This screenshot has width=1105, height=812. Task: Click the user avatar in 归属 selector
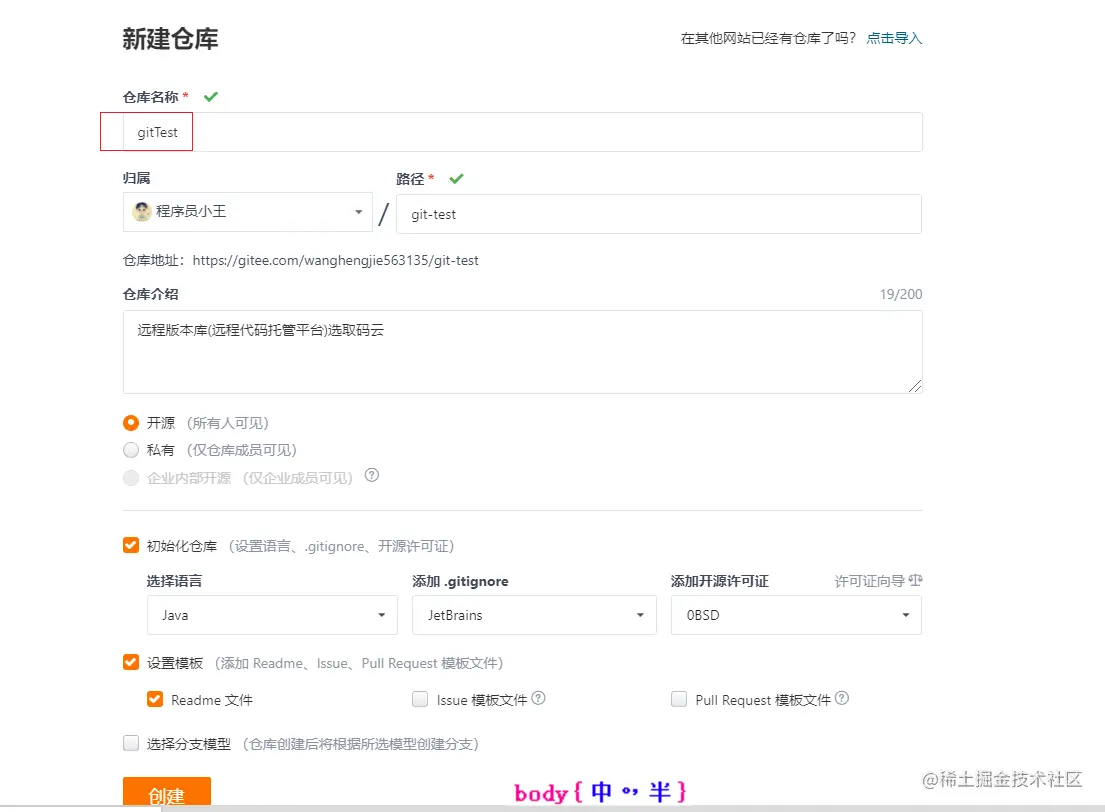[142, 211]
